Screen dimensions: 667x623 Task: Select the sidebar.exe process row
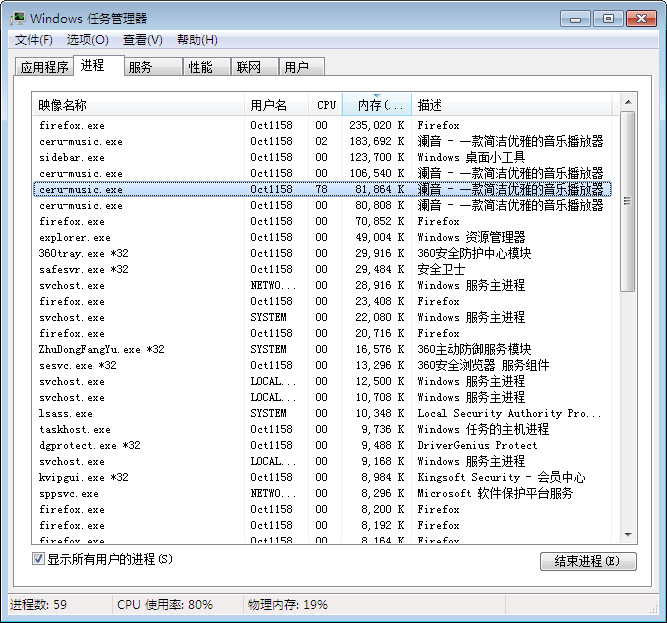click(x=72, y=158)
